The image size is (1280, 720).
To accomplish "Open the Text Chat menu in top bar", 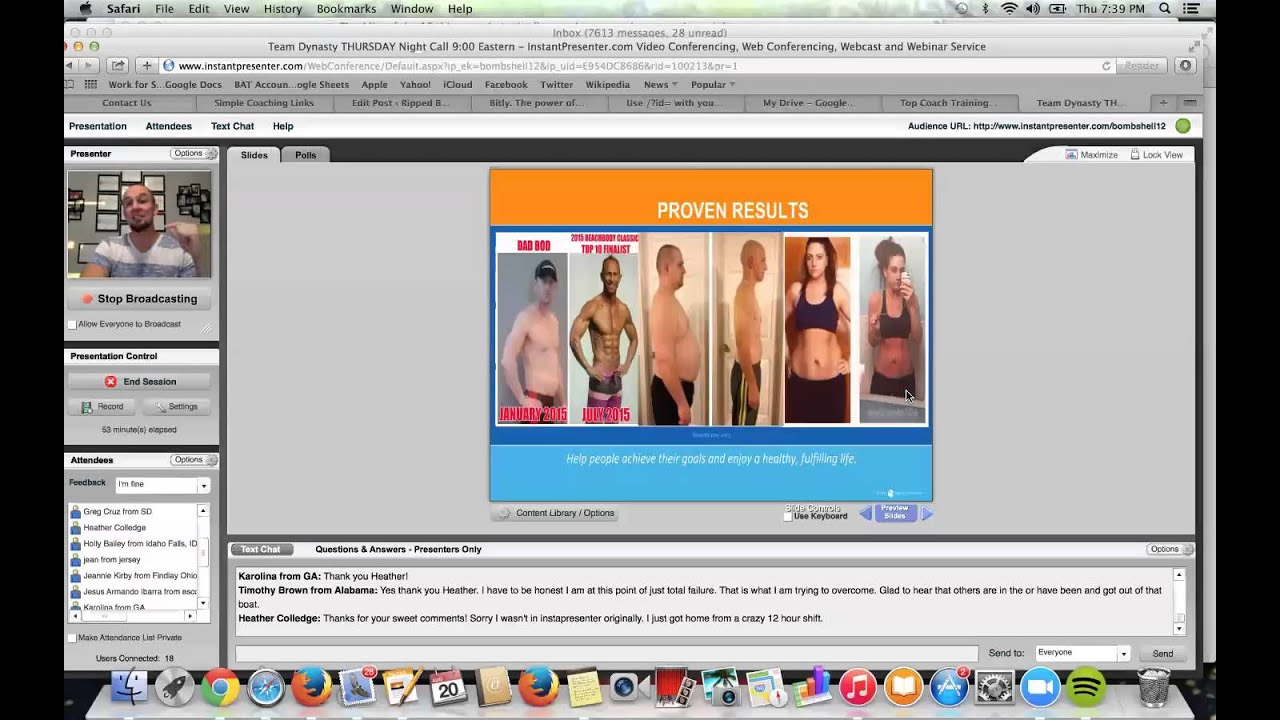I will pyautogui.click(x=232, y=126).
